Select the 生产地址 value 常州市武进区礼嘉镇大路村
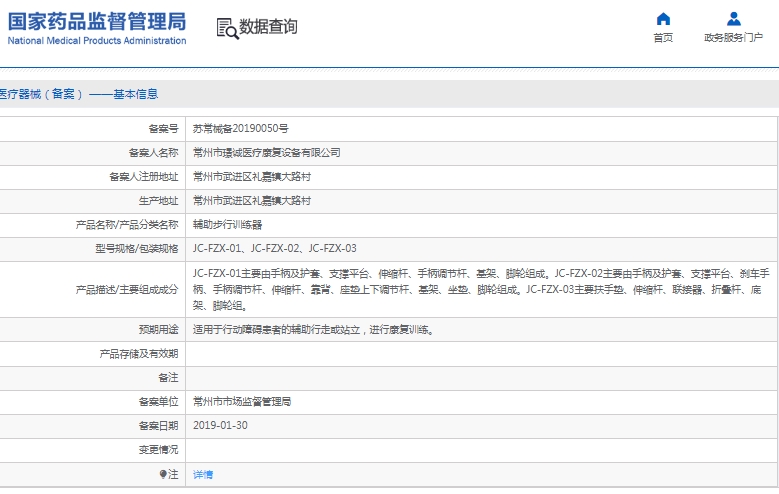This screenshot has width=779, height=494. click(x=252, y=201)
